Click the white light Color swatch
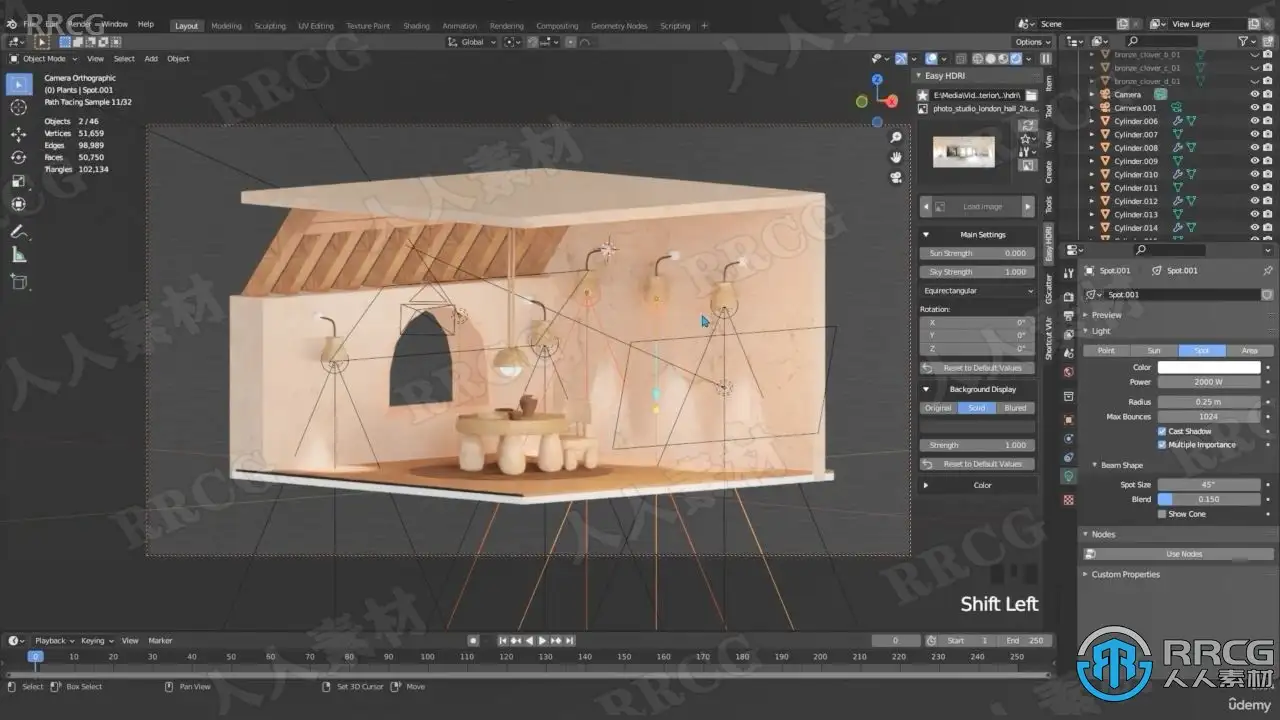Image resolution: width=1280 pixels, height=720 pixels. pyautogui.click(x=1208, y=368)
